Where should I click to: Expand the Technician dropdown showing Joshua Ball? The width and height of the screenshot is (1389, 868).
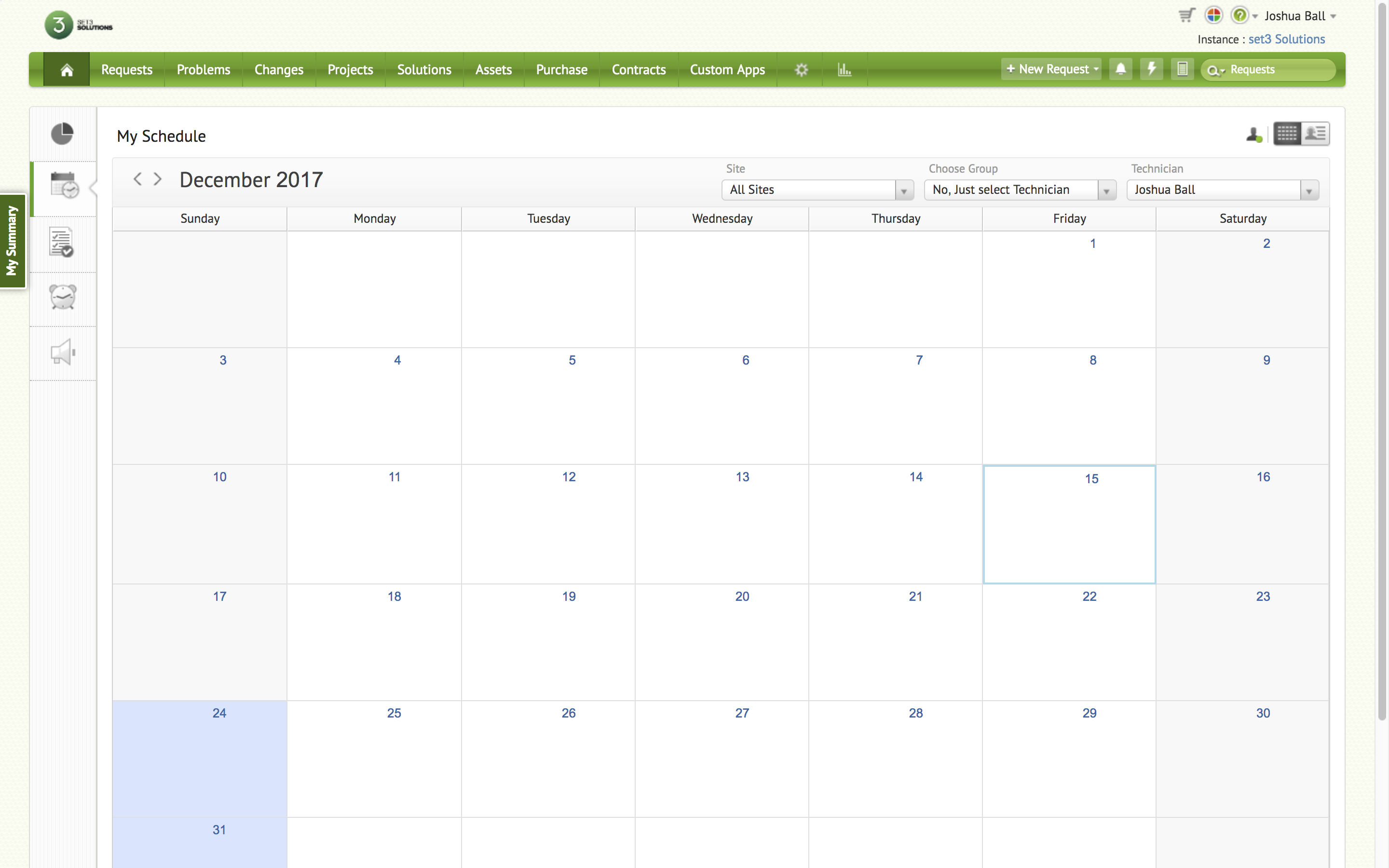click(1223, 190)
